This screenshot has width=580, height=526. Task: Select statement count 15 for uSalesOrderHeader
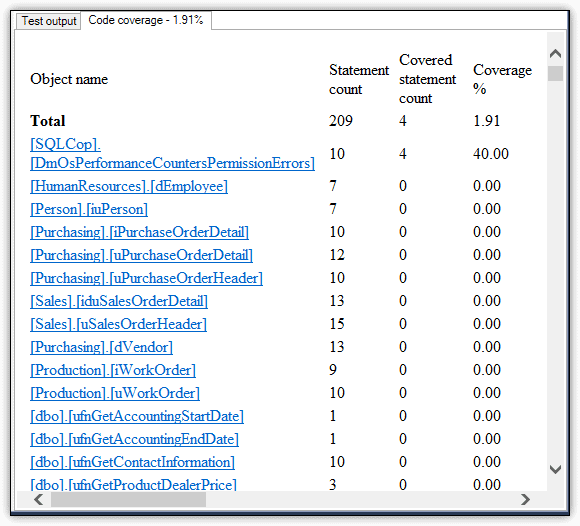tap(337, 324)
